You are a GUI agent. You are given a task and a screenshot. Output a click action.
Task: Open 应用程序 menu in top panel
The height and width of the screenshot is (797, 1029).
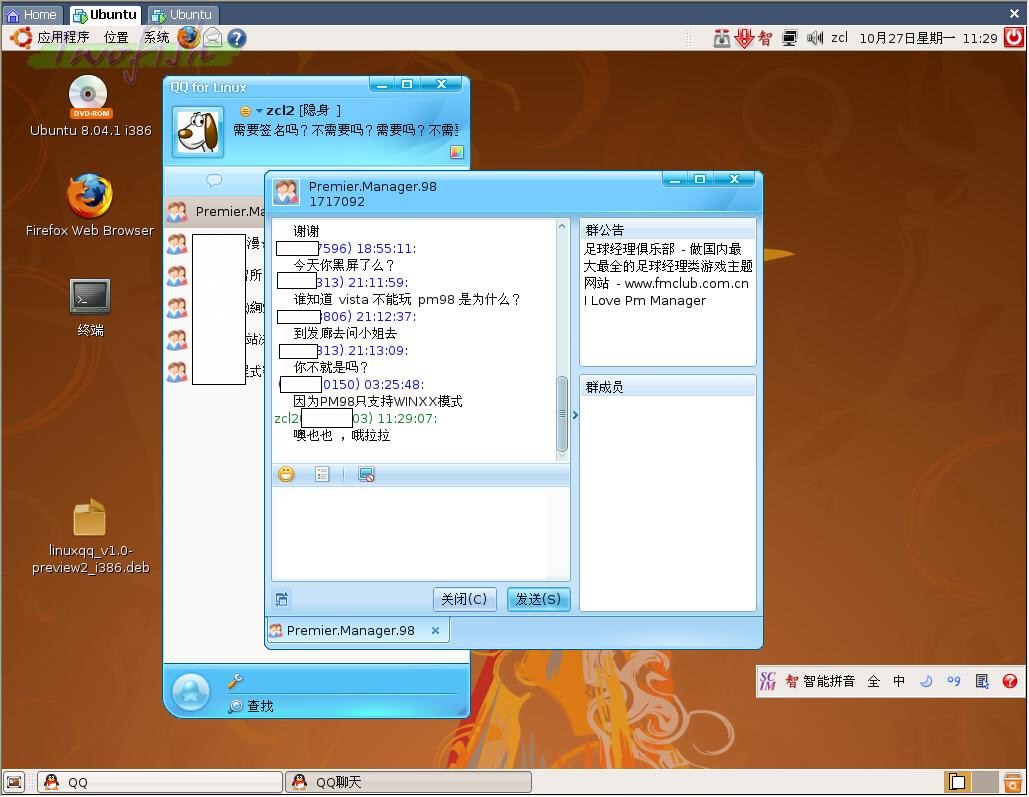pos(63,37)
